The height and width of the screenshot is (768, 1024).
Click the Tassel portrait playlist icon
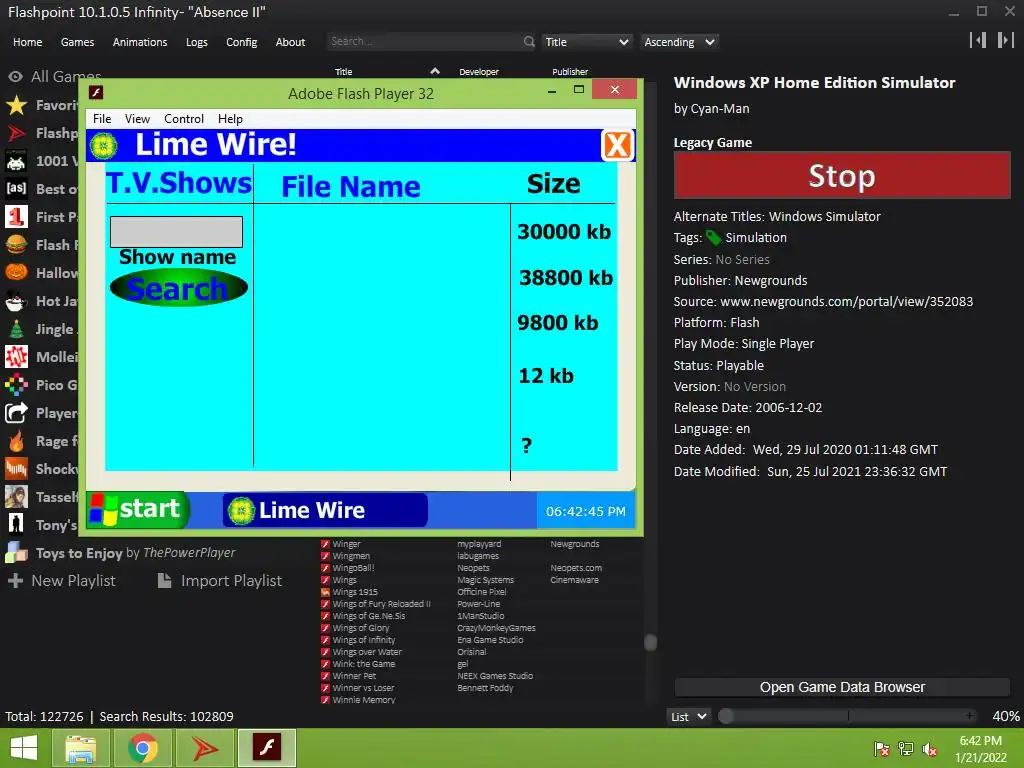(16, 498)
